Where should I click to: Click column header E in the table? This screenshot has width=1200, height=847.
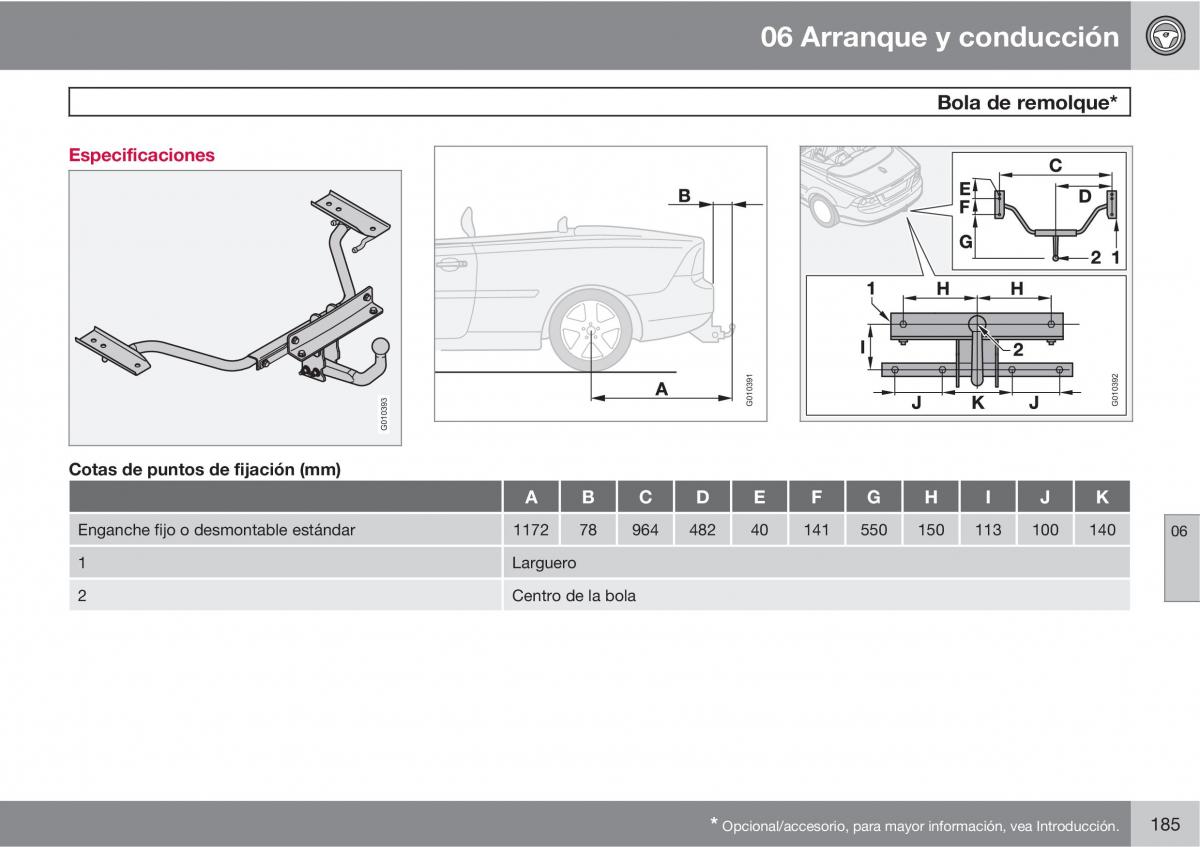pyautogui.click(x=759, y=497)
